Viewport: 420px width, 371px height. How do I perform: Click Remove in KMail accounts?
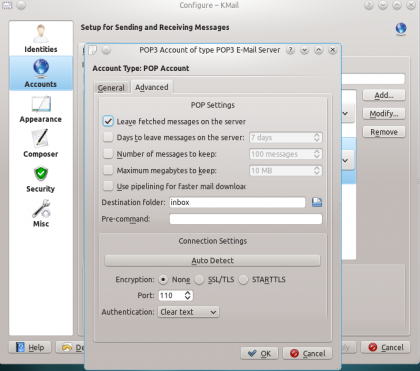(x=384, y=132)
